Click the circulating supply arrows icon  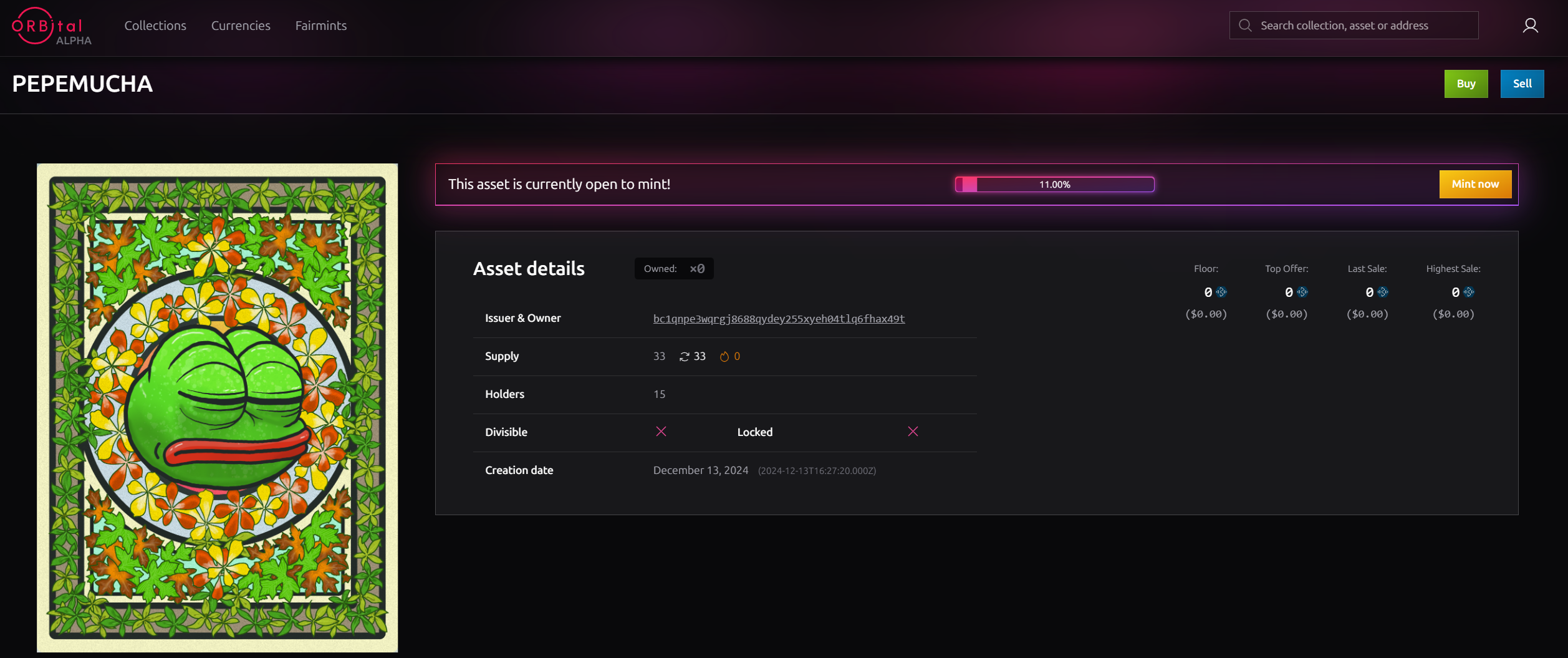point(684,357)
